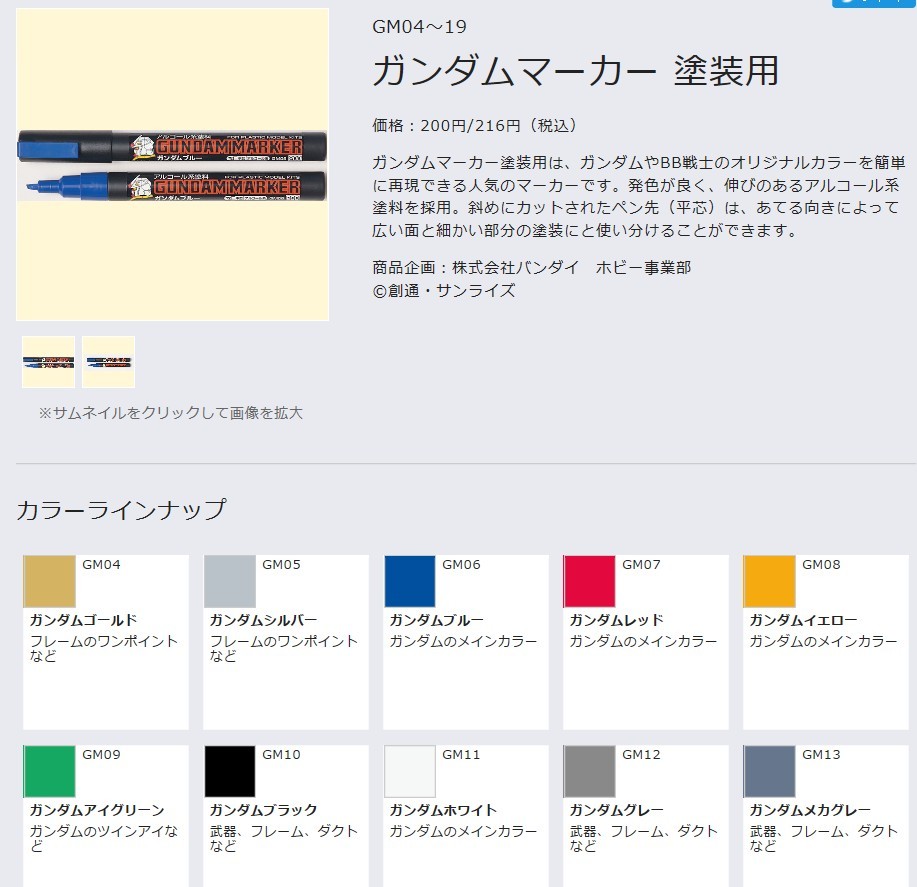This screenshot has width=917, height=887.
Task: Click the ガンダムシルバー name text
Action: 263,620
